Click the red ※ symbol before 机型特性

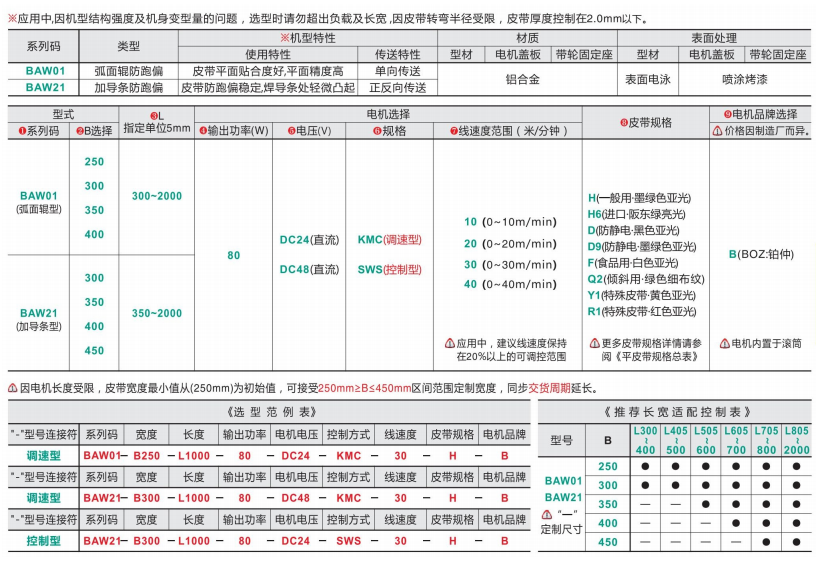coord(284,37)
